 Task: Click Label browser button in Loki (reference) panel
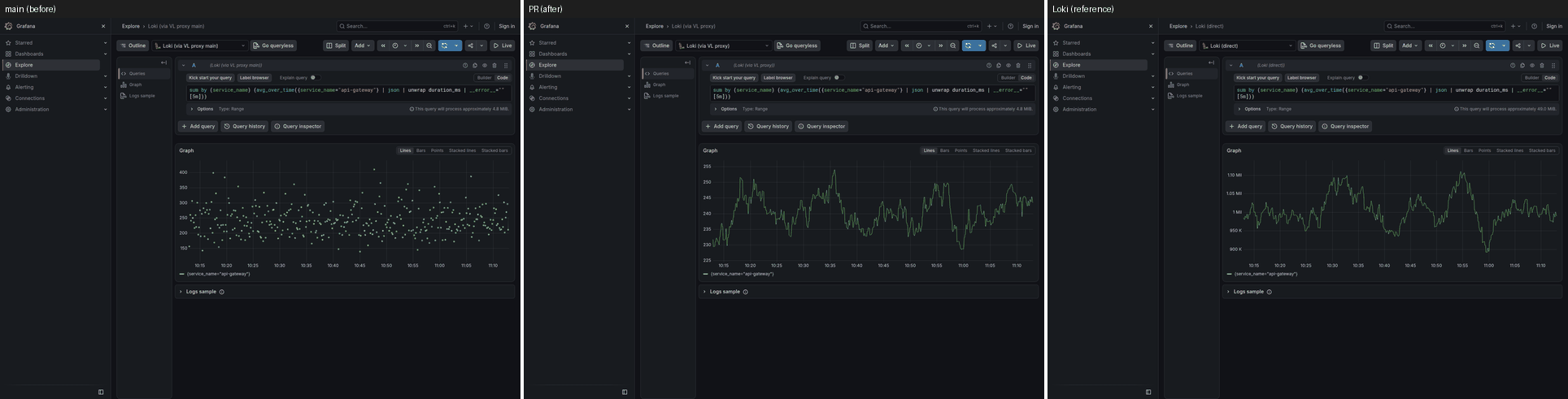[1301, 77]
